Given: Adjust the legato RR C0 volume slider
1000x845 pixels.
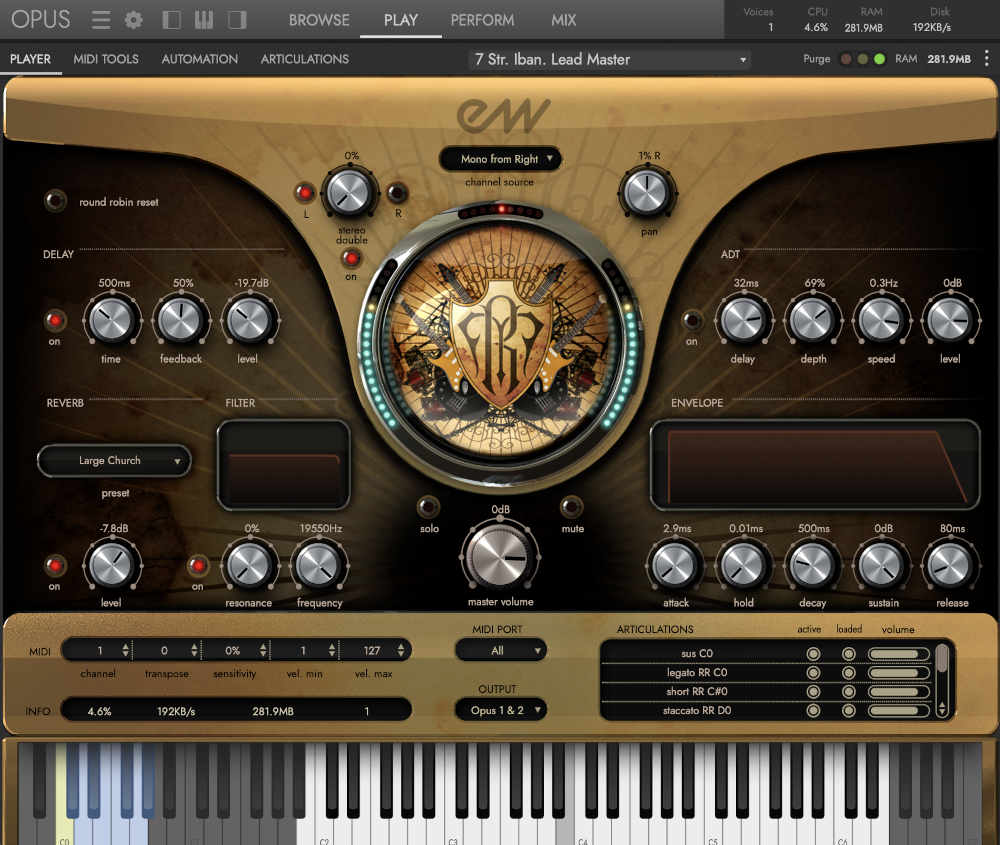Looking at the screenshot, I should tap(898, 673).
